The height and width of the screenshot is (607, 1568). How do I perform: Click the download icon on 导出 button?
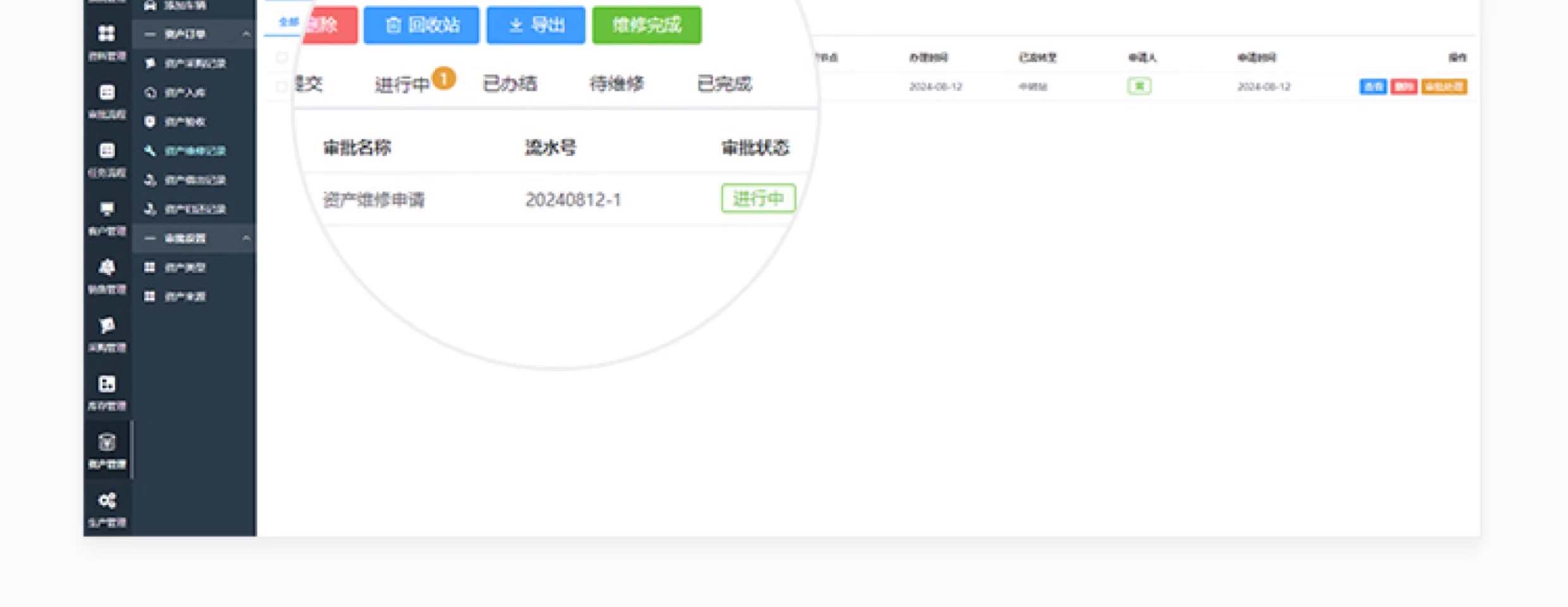click(516, 25)
